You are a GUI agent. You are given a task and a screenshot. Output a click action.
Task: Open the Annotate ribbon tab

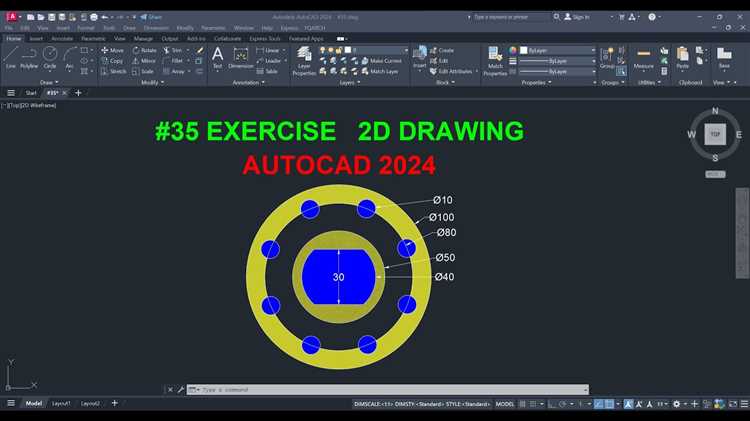[x=62, y=39]
